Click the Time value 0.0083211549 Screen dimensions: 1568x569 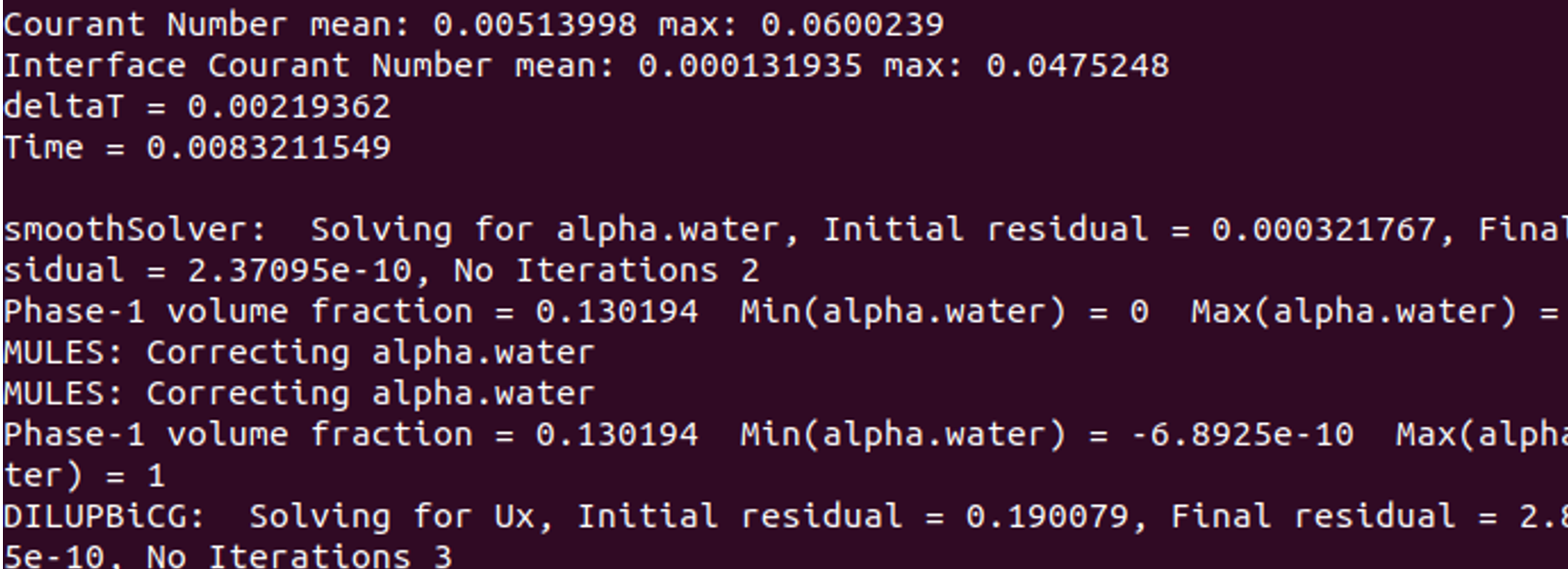coord(268,148)
